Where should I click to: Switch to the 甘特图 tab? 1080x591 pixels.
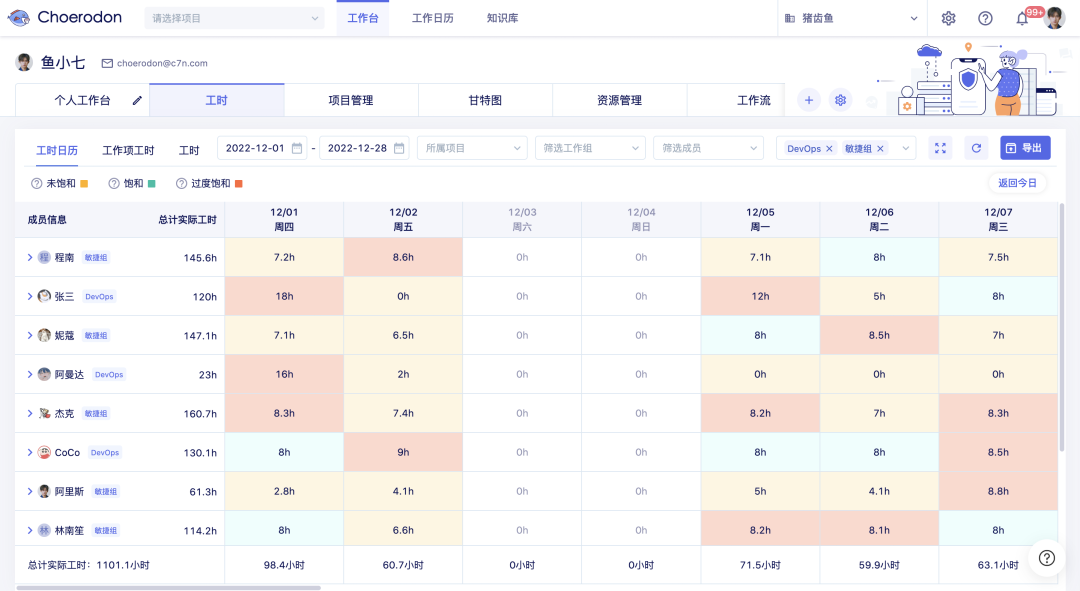click(x=485, y=100)
